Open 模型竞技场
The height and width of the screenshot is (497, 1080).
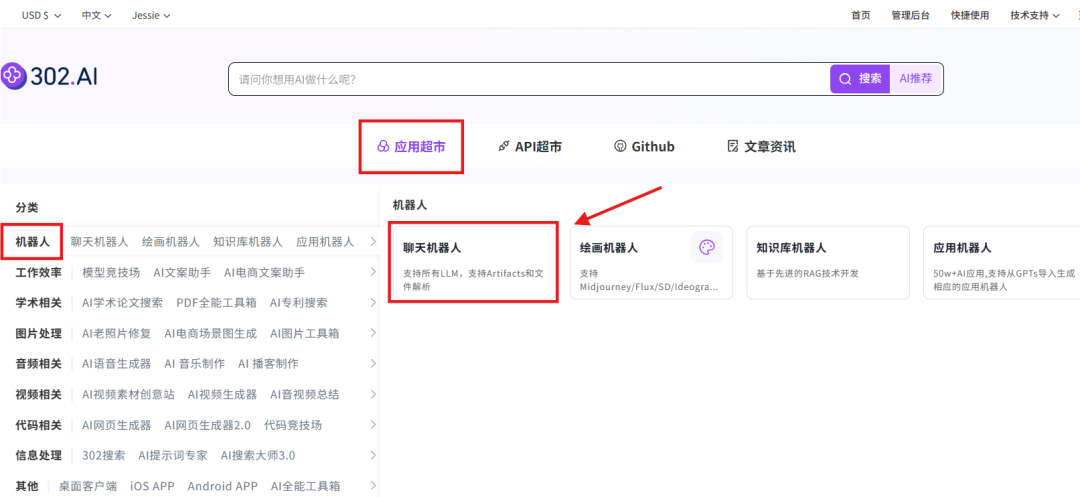(x=111, y=272)
